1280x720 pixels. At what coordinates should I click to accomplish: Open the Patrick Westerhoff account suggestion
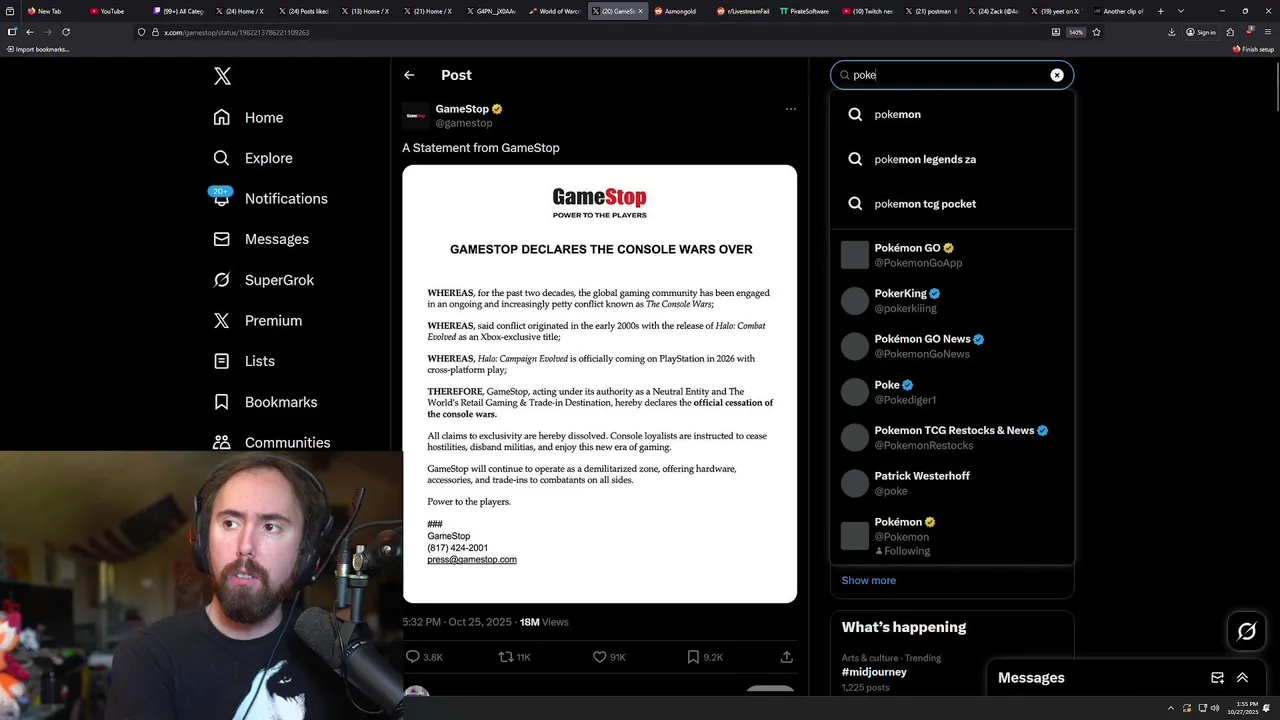(x=952, y=483)
